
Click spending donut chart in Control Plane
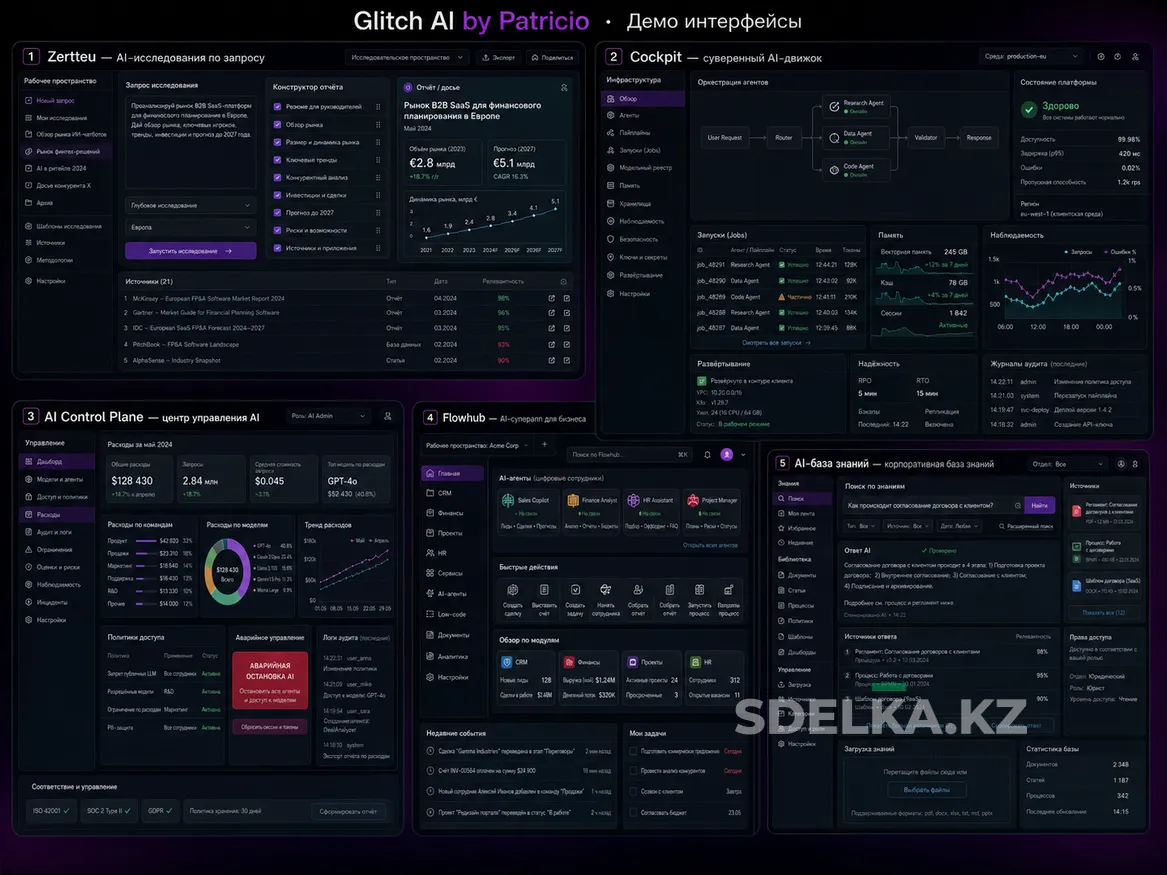point(228,571)
